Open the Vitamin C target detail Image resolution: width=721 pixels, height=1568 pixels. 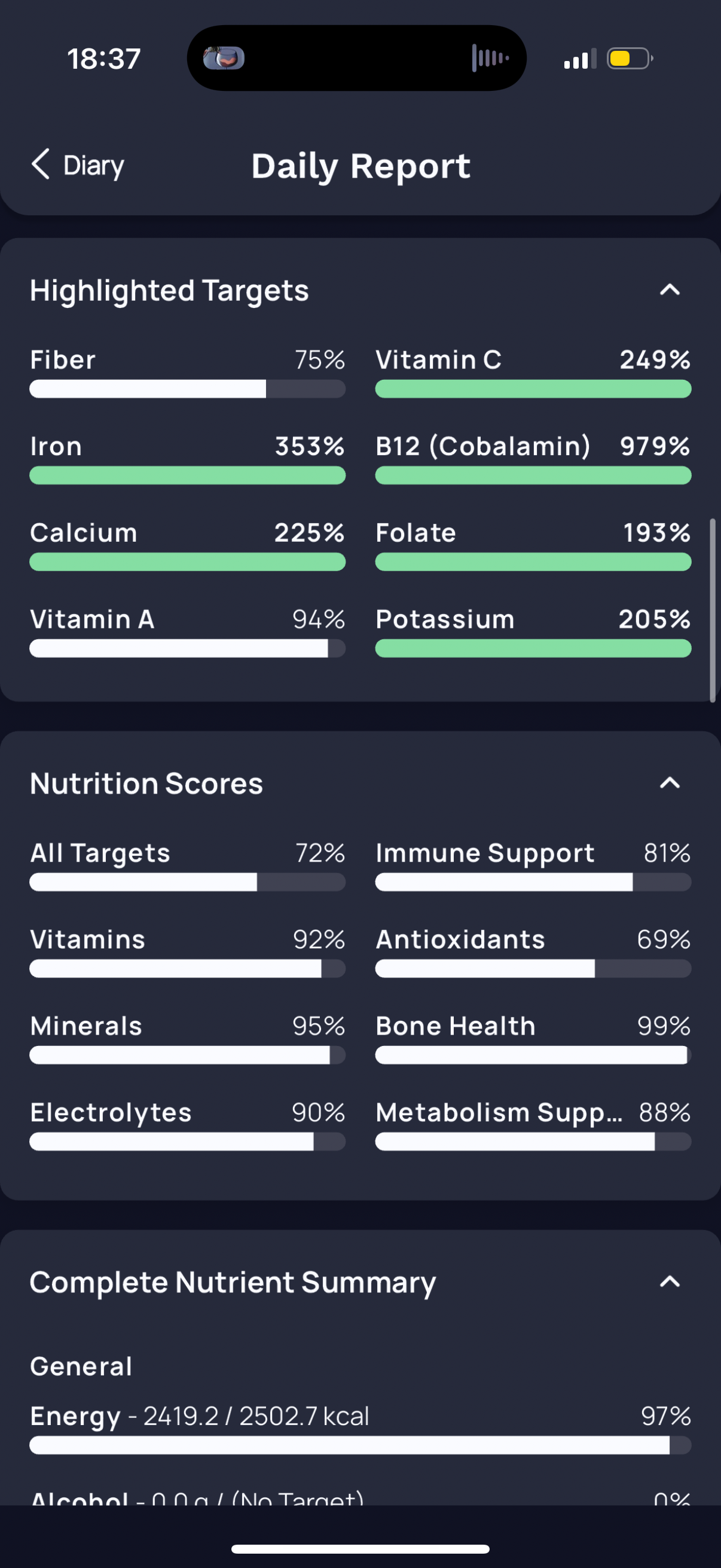533,372
